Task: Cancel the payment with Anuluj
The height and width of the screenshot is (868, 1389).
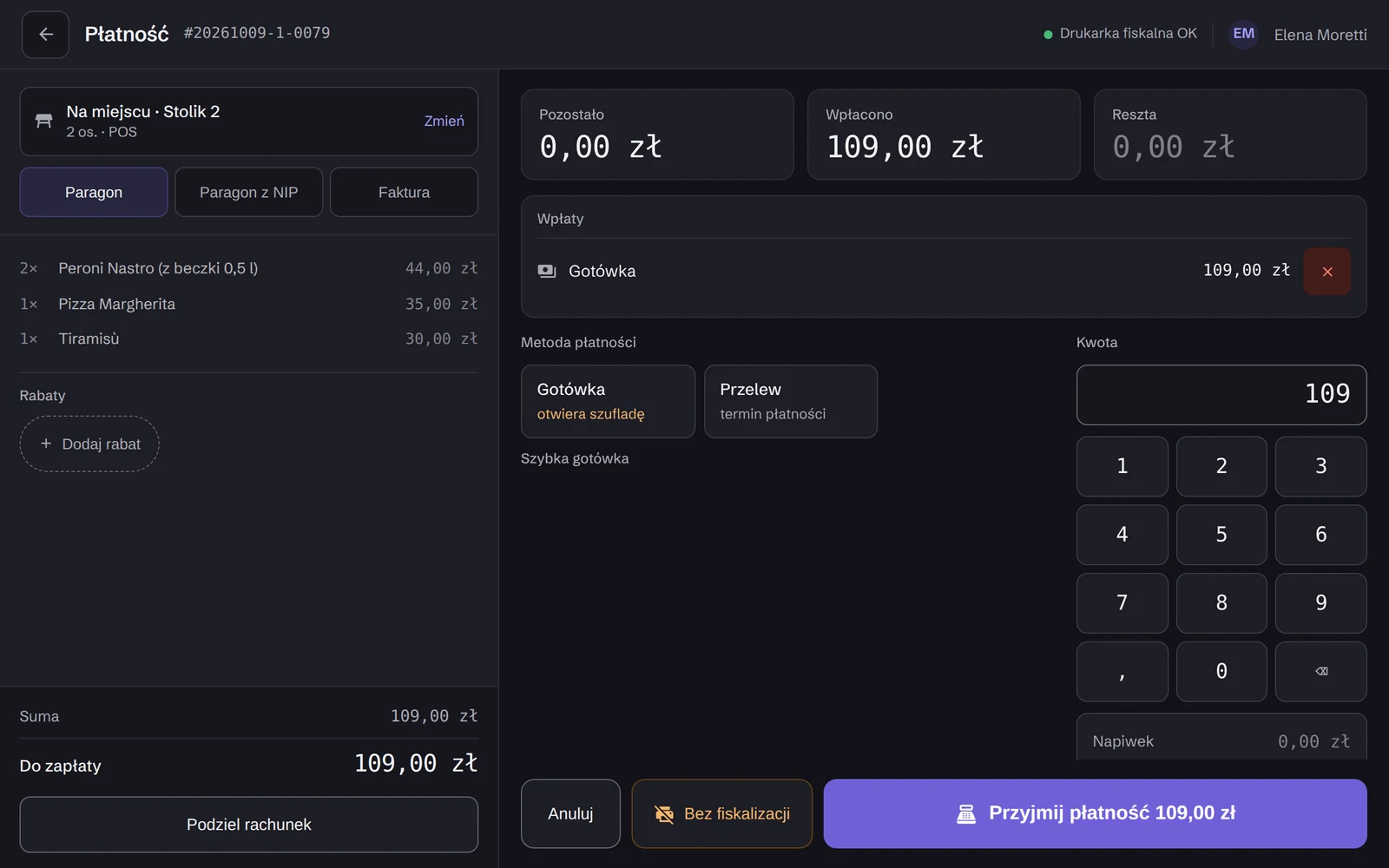Action: (x=570, y=813)
